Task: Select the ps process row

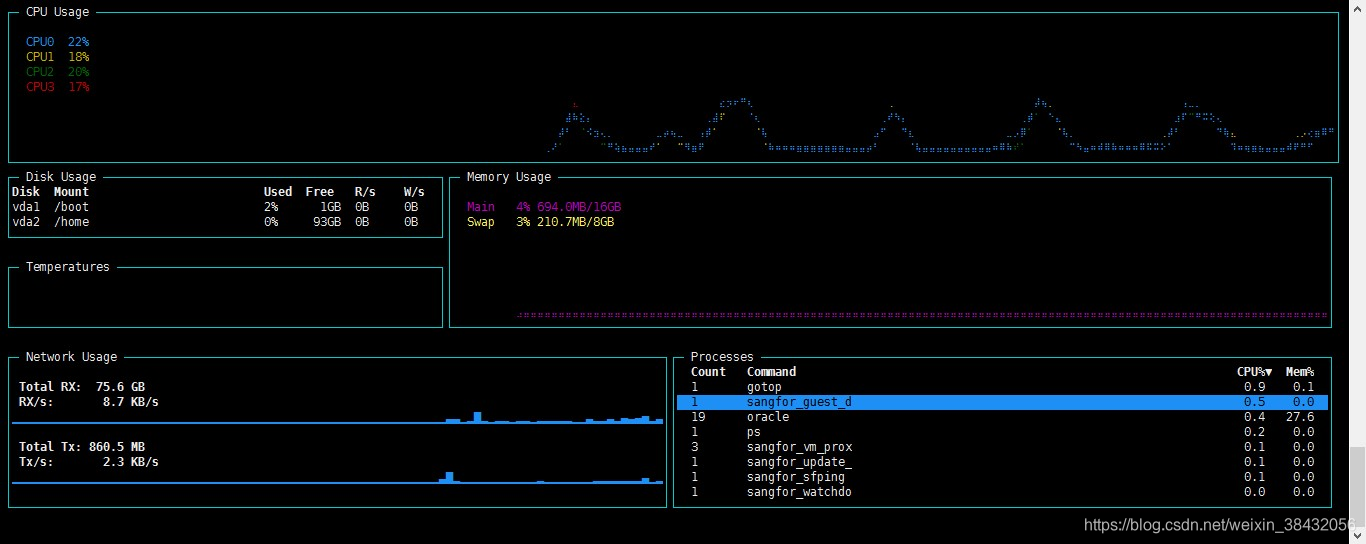Action: (x=1002, y=432)
